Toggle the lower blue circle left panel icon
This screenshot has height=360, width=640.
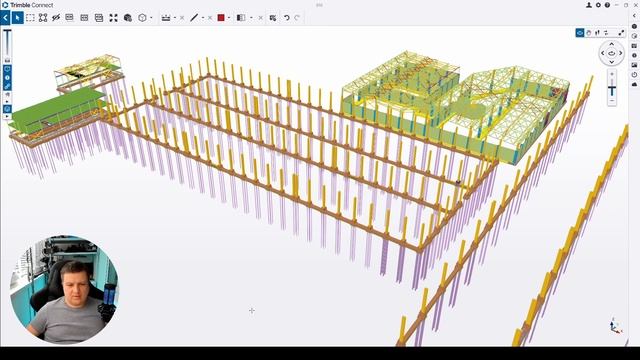coord(7,109)
